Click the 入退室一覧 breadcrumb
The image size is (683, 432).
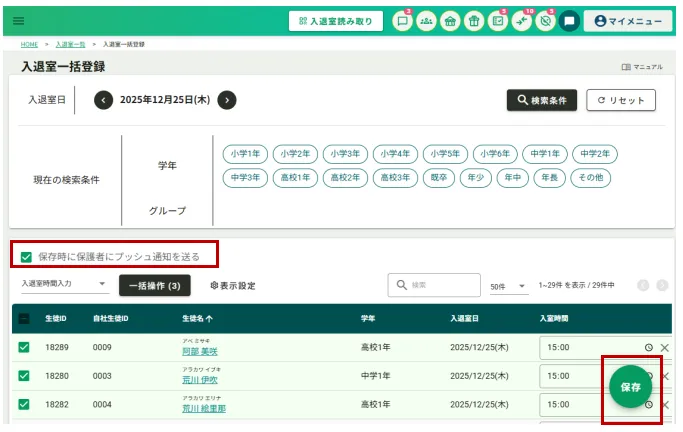[70, 45]
